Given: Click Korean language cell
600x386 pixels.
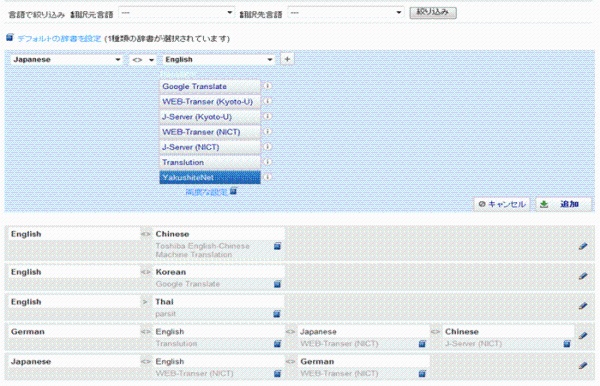Looking at the screenshot, I should pos(219,272).
